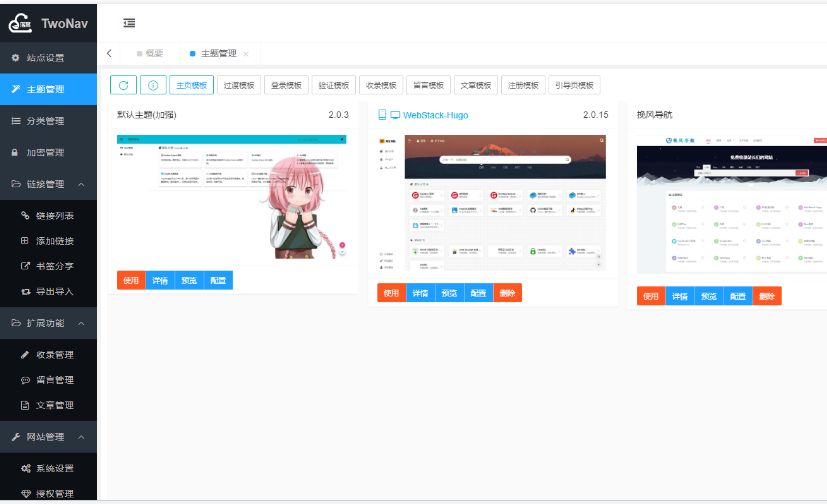This screenshot has height=504, width=827.
Task: Click 删除 on the WebStack-Hugo card
Action: click(x=507, y=293)
